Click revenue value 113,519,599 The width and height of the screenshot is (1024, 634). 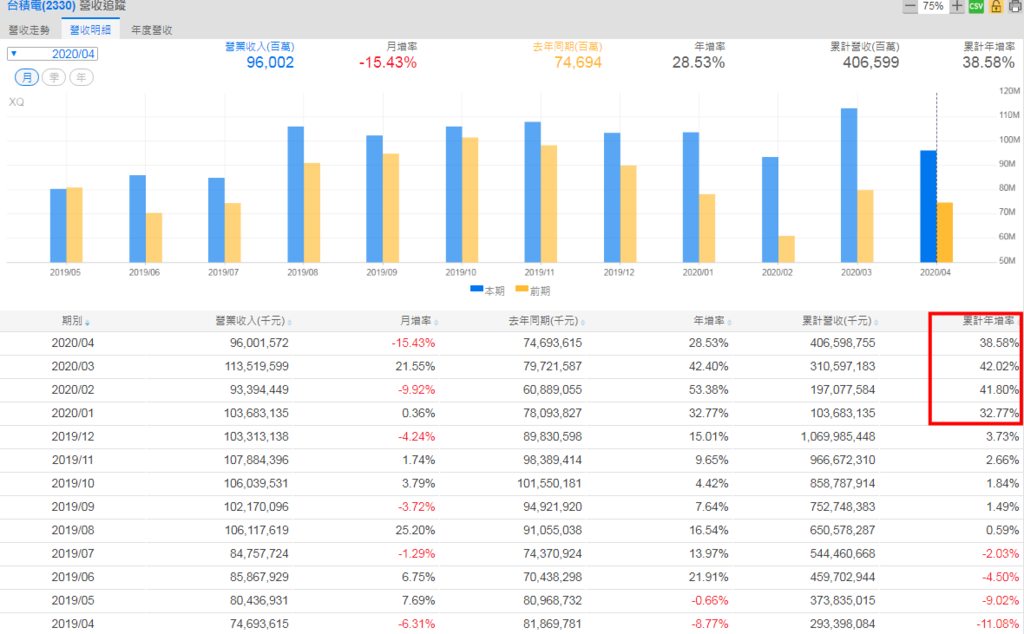(x=257, y=366)
